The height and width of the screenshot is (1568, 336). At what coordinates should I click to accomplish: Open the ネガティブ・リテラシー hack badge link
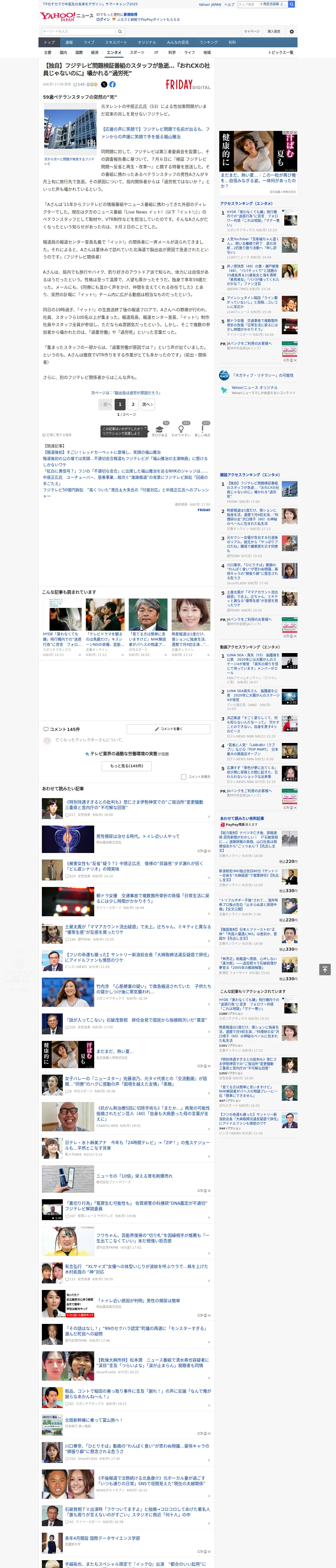point(256,376)
